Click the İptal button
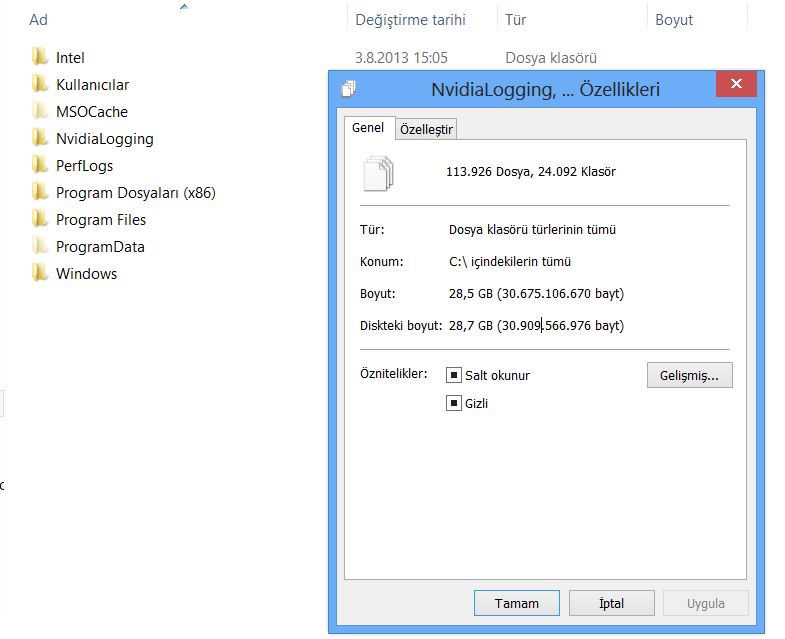 [611, 603]
